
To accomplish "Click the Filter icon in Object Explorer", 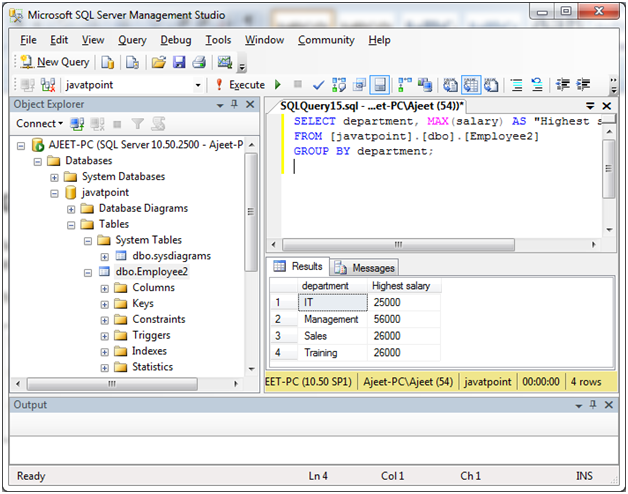I will tap(137, 124).
